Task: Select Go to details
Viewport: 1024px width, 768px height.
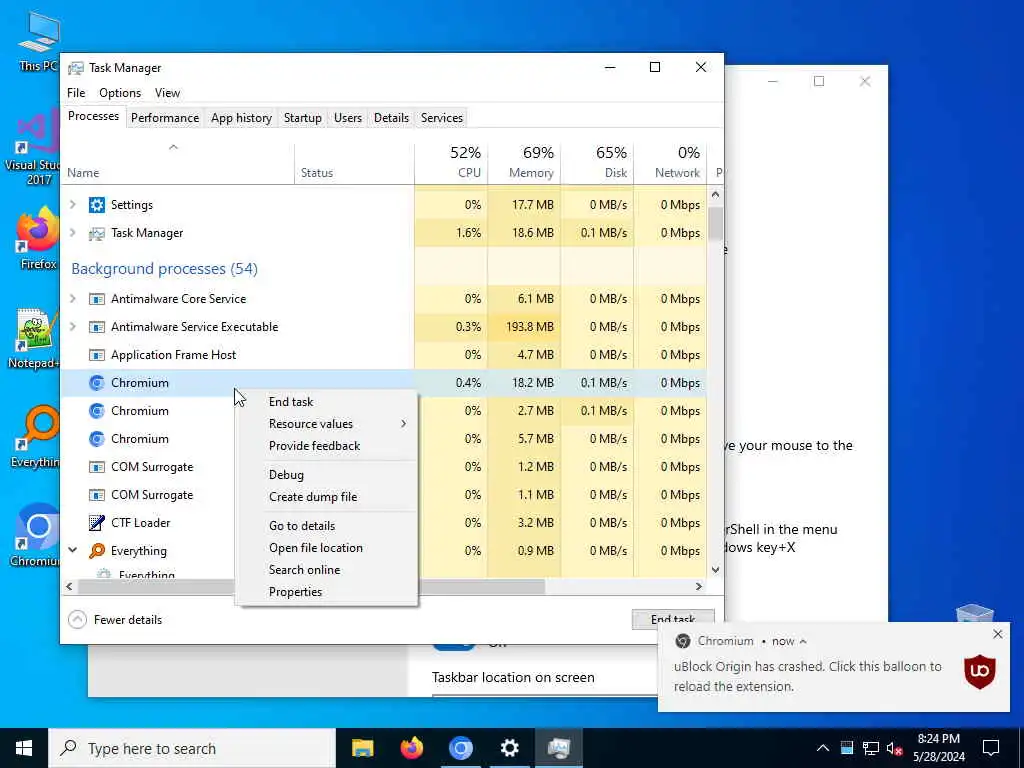Action: point(326,526)
